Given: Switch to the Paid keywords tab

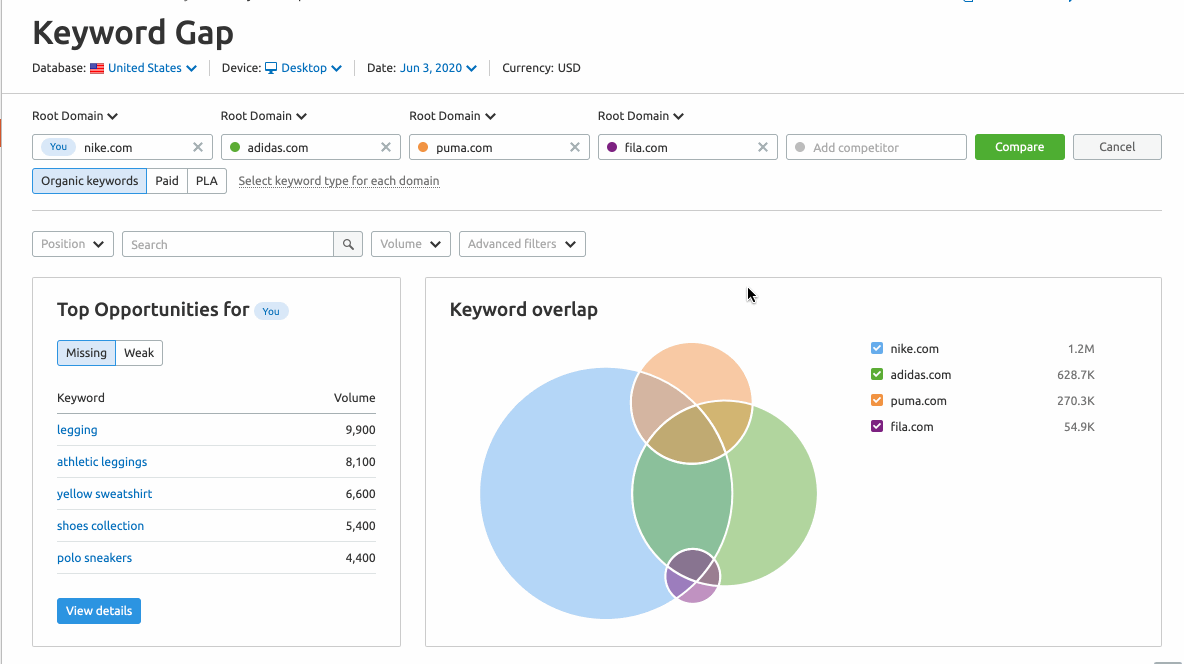Looking at the screenshot, I should (167, 181).
